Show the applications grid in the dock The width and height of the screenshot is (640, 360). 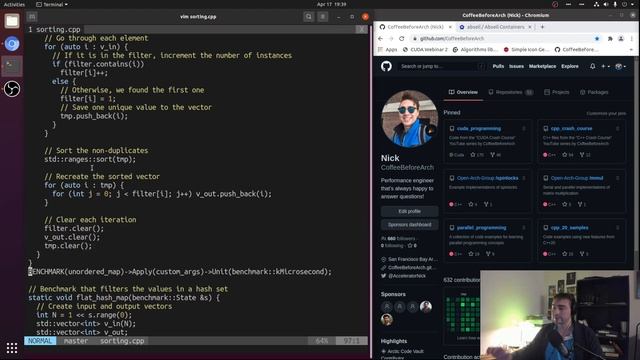click(12, 348)
